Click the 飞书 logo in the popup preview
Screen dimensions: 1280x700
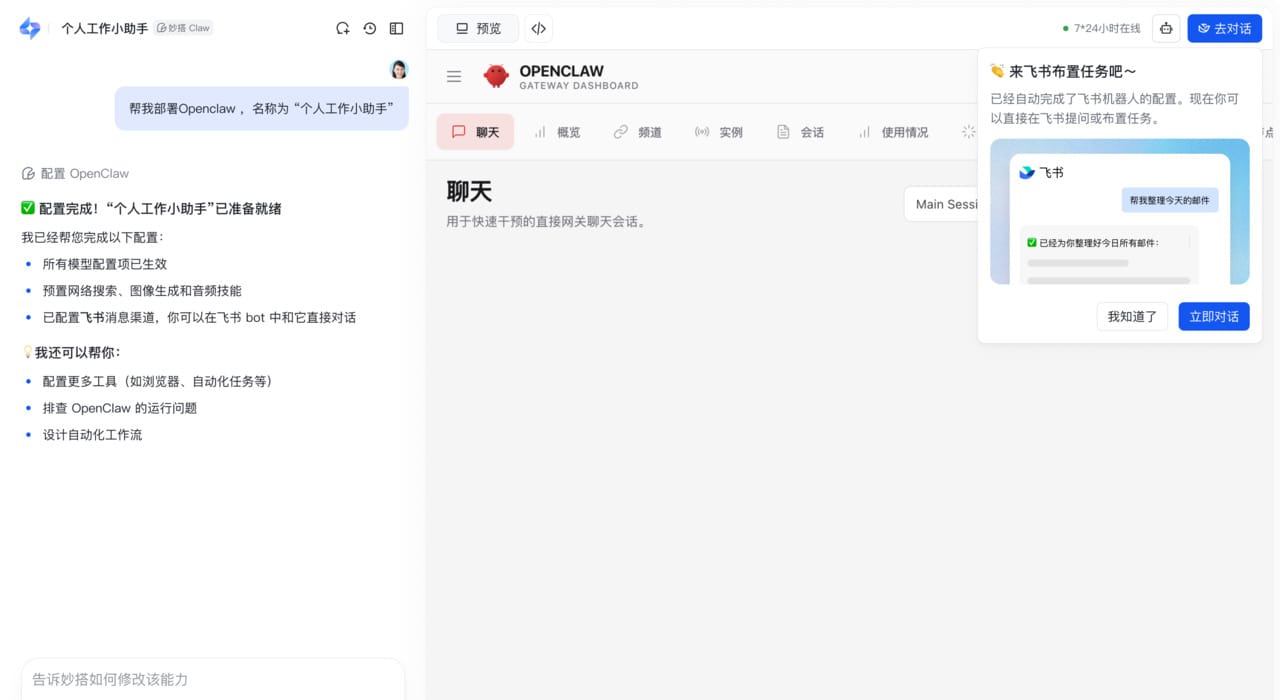1026,172
